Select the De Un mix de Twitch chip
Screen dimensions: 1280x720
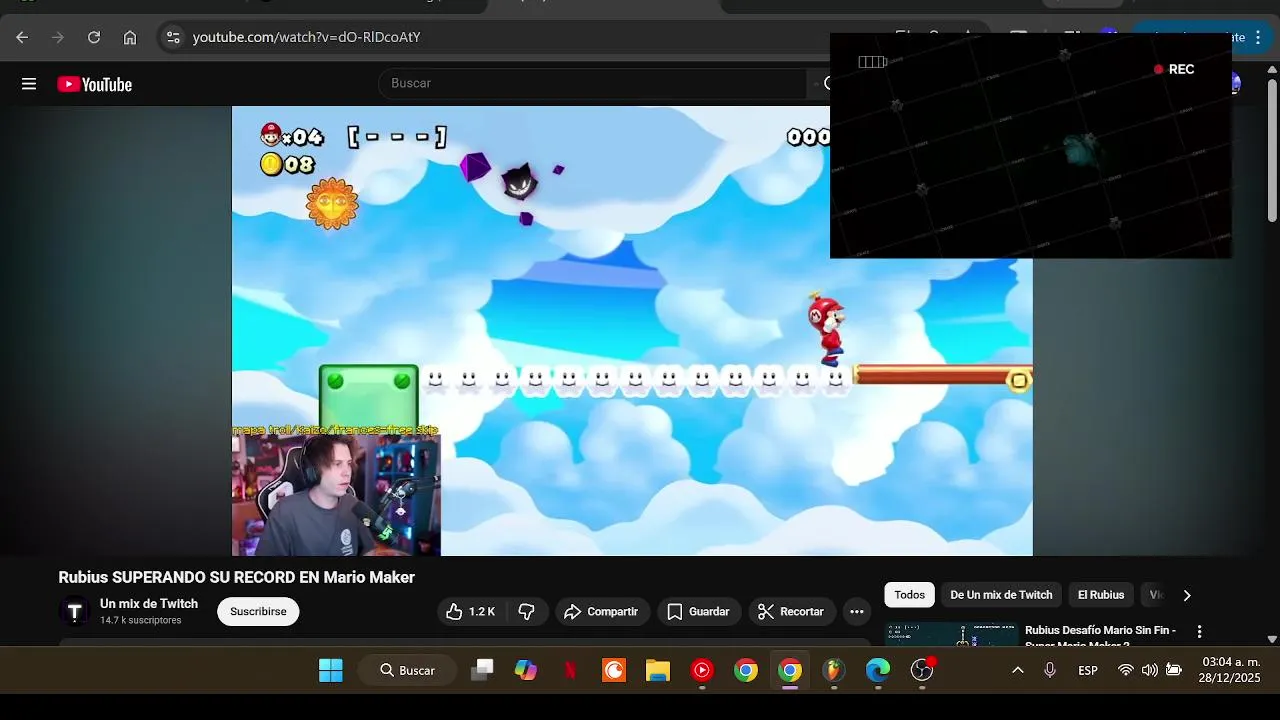pyautogui.click(x=1001, y=595)
